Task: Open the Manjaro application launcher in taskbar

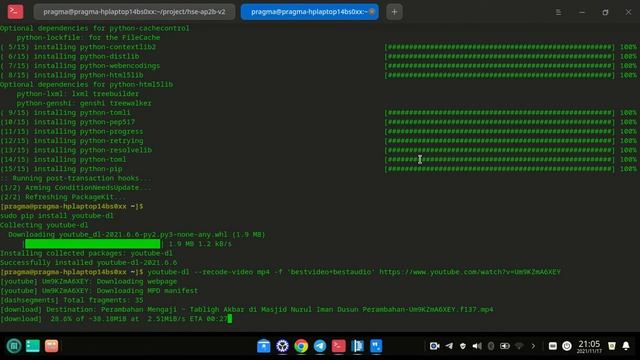Action: pyautogui.click(x=13, y=346)
